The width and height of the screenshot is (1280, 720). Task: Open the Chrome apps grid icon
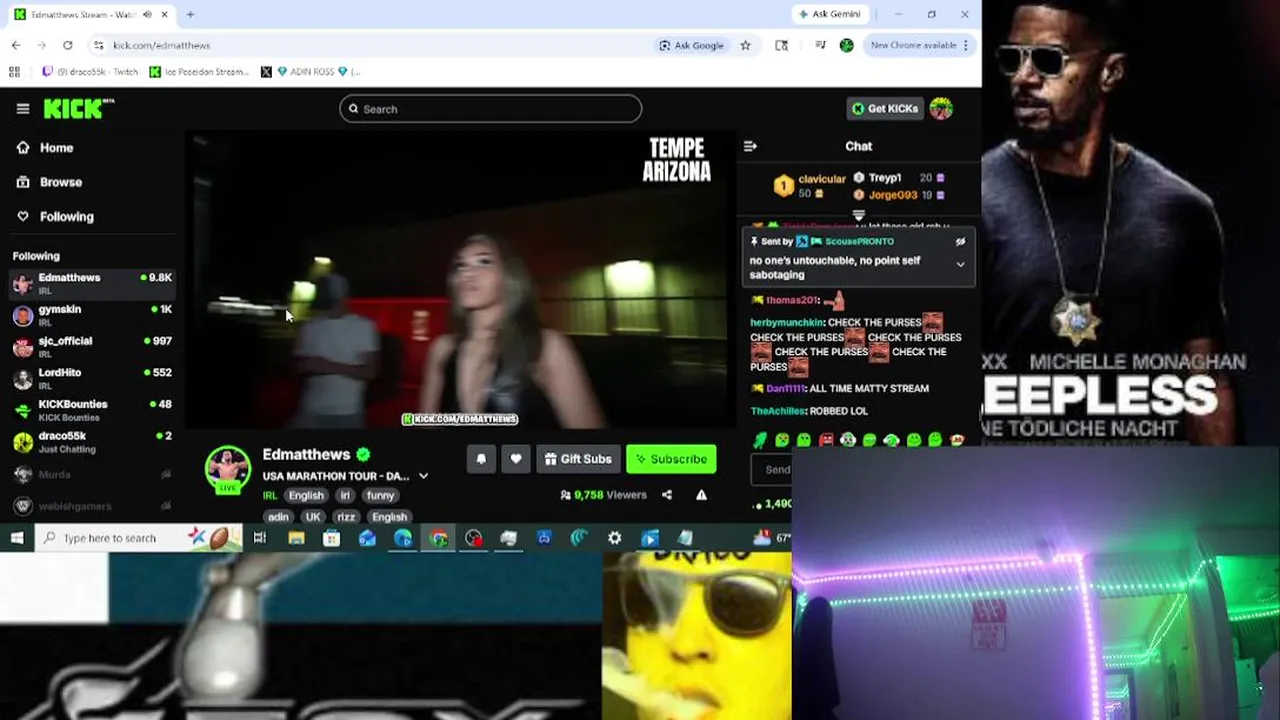point(14,72)
